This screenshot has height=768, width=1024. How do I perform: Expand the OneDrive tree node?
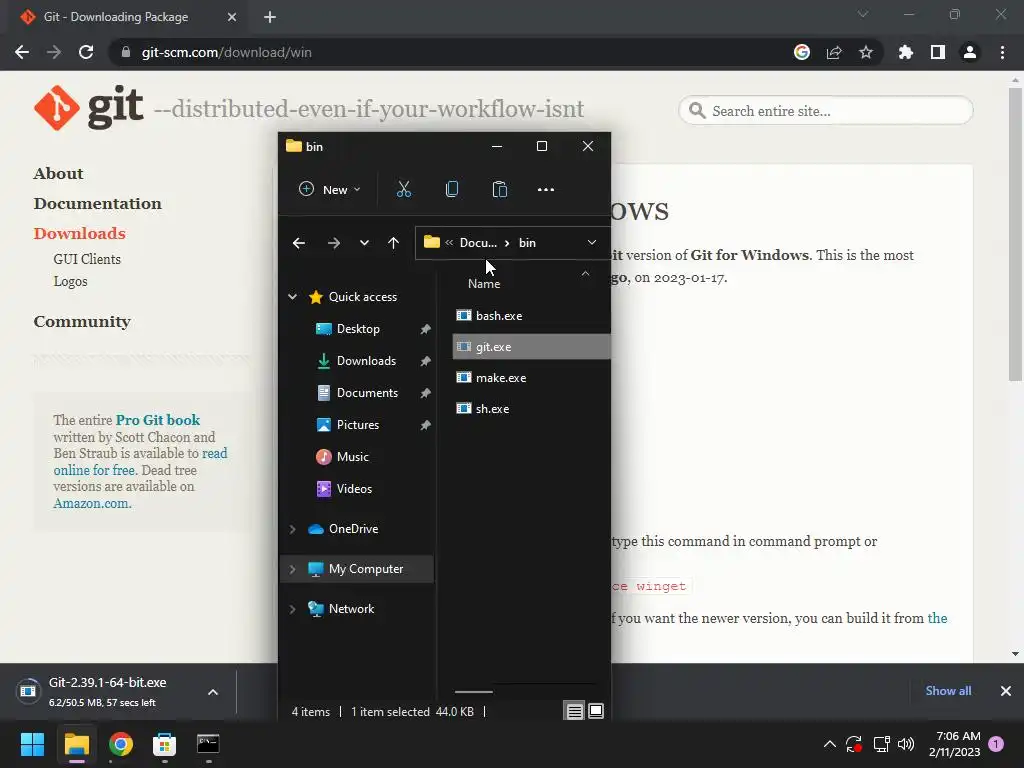point(293,529)
